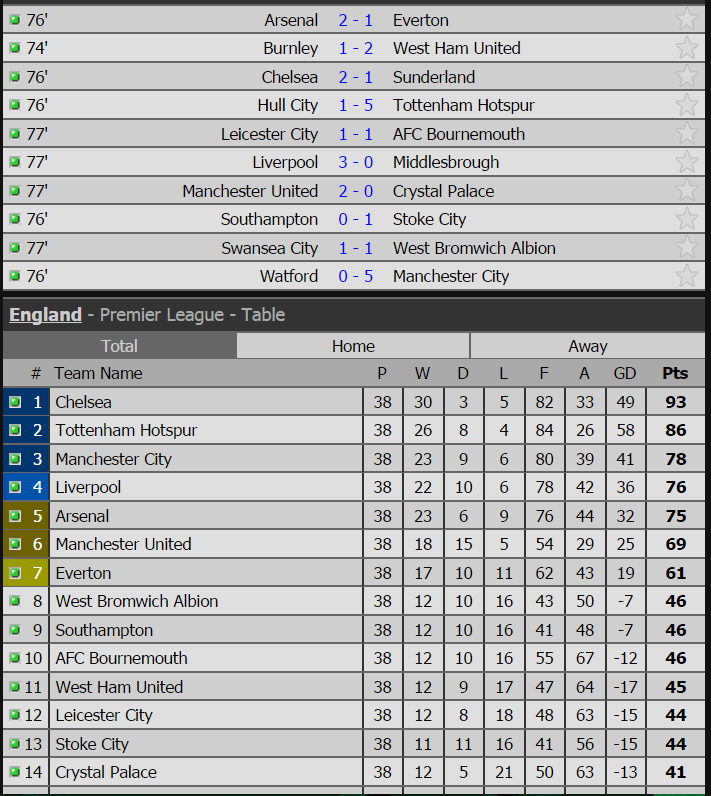Star the Watford vs Manchester City match
The image size is (711, 796).
pos(687,276)
